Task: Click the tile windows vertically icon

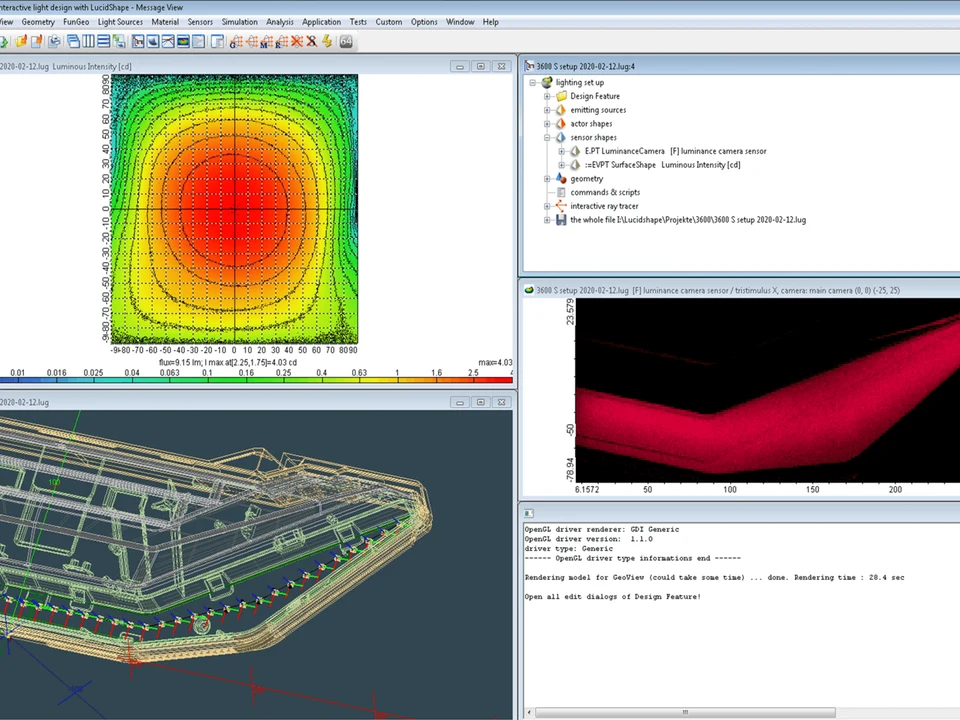Action: pos(88,41)
